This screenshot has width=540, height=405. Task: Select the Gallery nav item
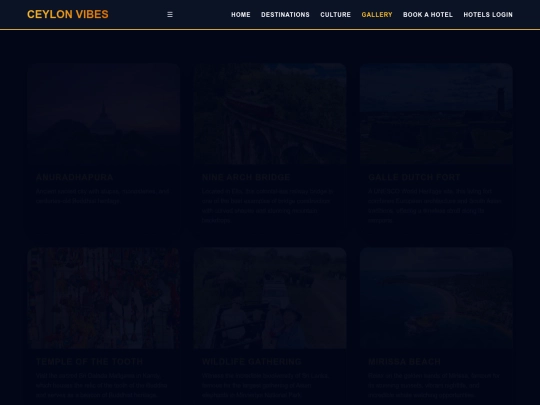point(377,15)
